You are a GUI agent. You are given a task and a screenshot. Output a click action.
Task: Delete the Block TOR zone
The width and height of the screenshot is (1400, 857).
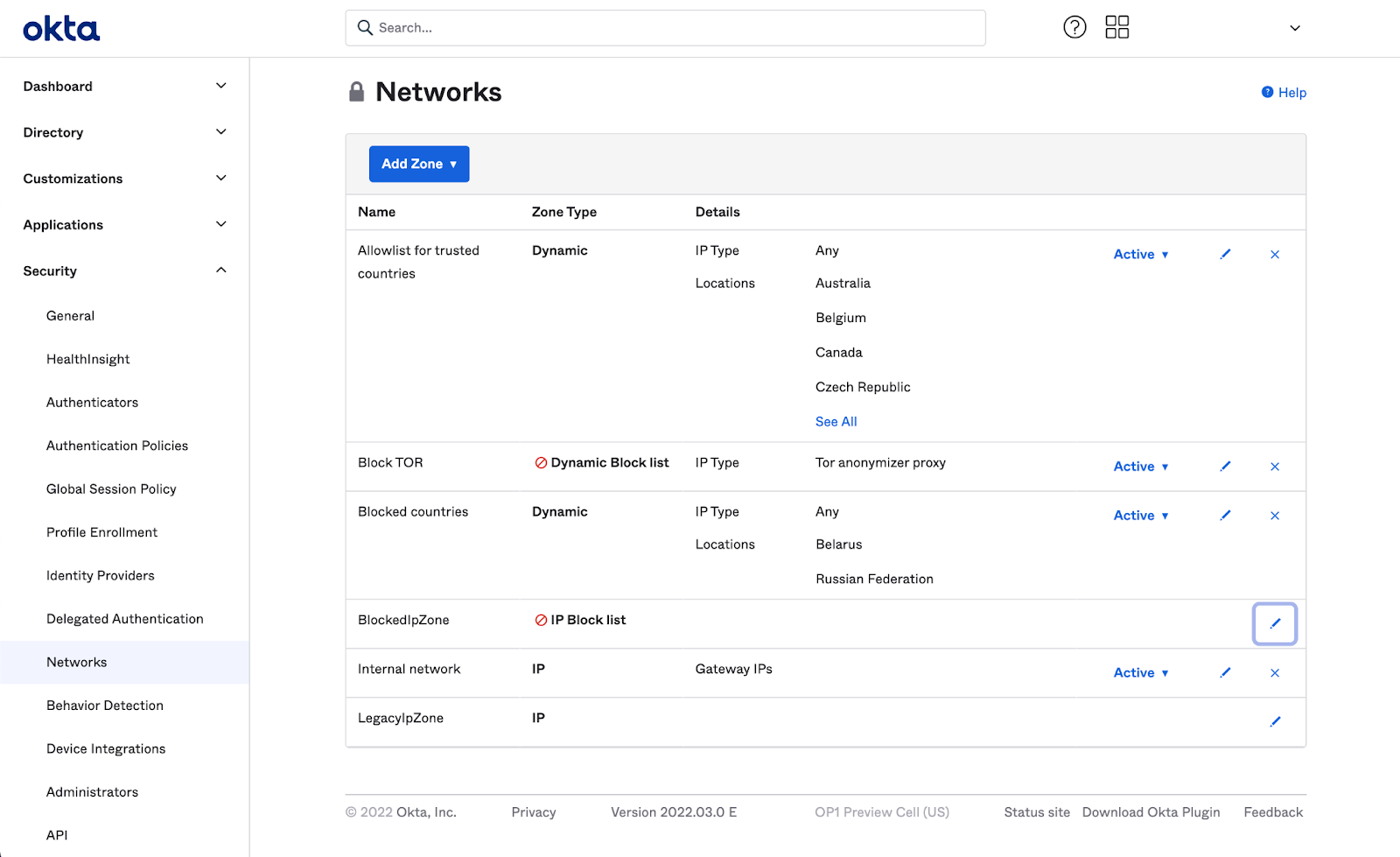[1275, 467]
